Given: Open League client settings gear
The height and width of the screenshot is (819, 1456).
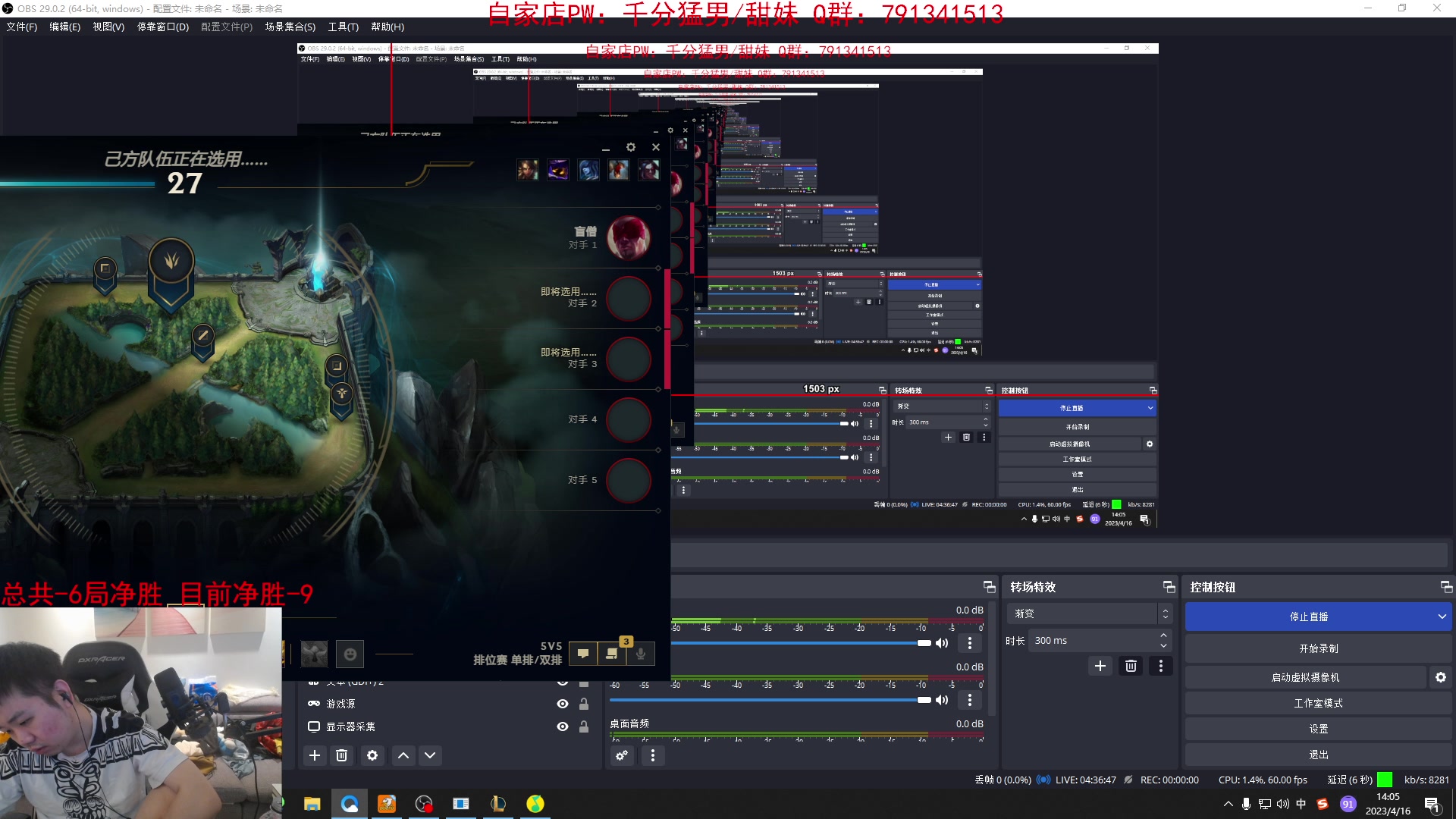Looking at the screenshot, I should click(631, 147).
